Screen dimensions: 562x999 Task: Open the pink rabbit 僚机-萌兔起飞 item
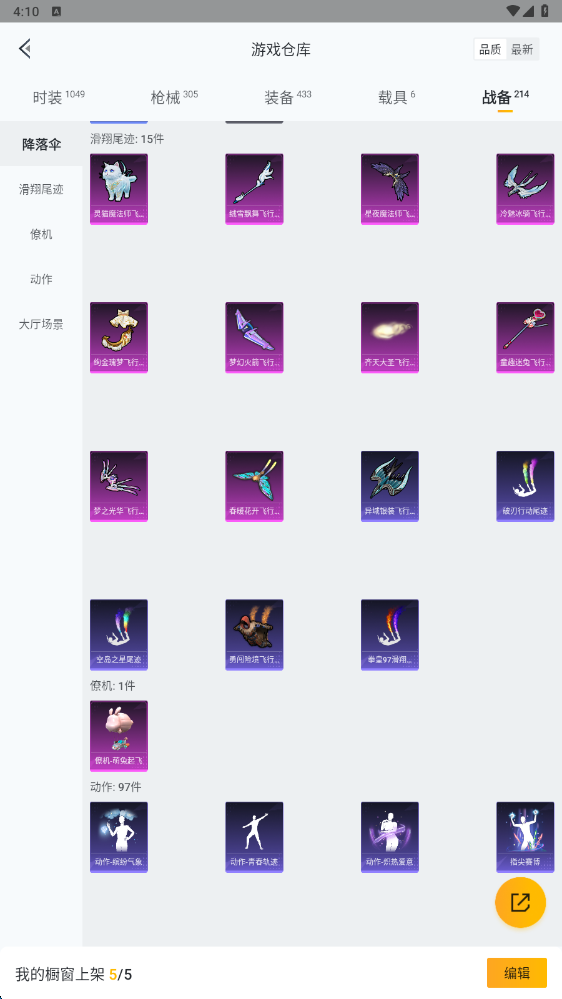119,736
